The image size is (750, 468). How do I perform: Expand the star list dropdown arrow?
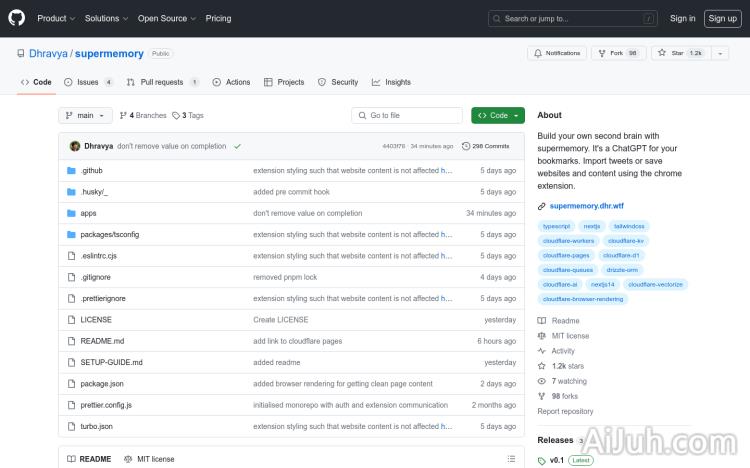coord(721,53)
